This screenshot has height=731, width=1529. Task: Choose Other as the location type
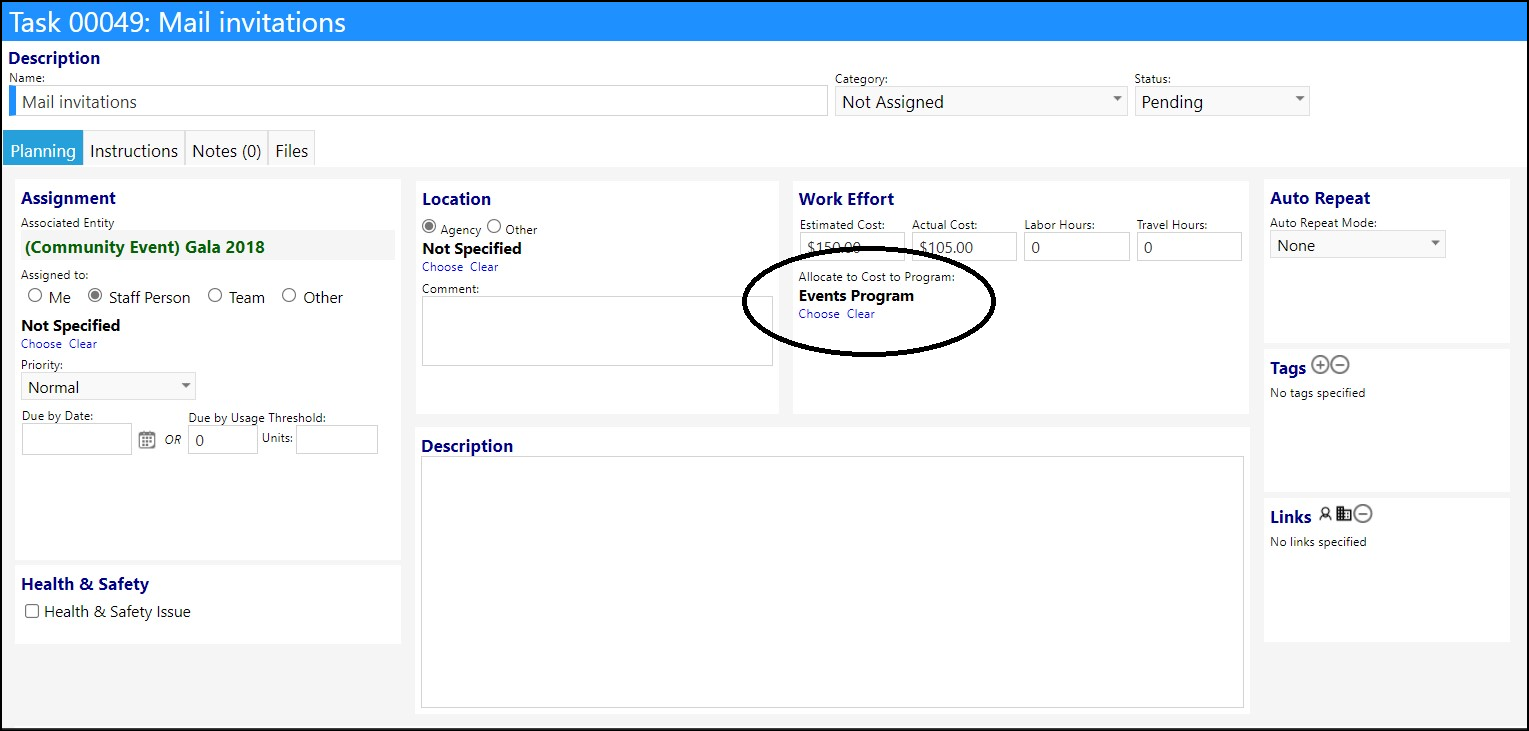494,227
